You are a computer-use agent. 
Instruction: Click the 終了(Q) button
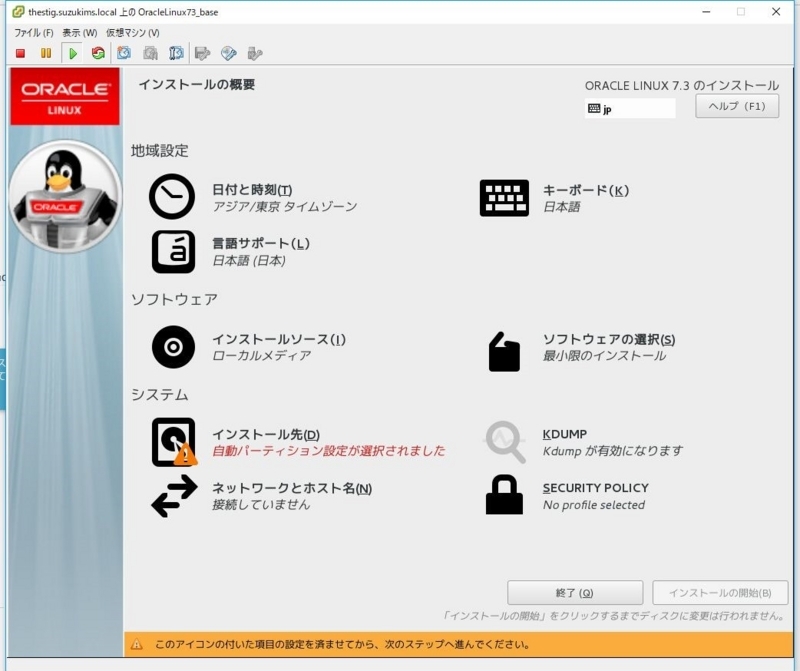click(x=574, y=593)
